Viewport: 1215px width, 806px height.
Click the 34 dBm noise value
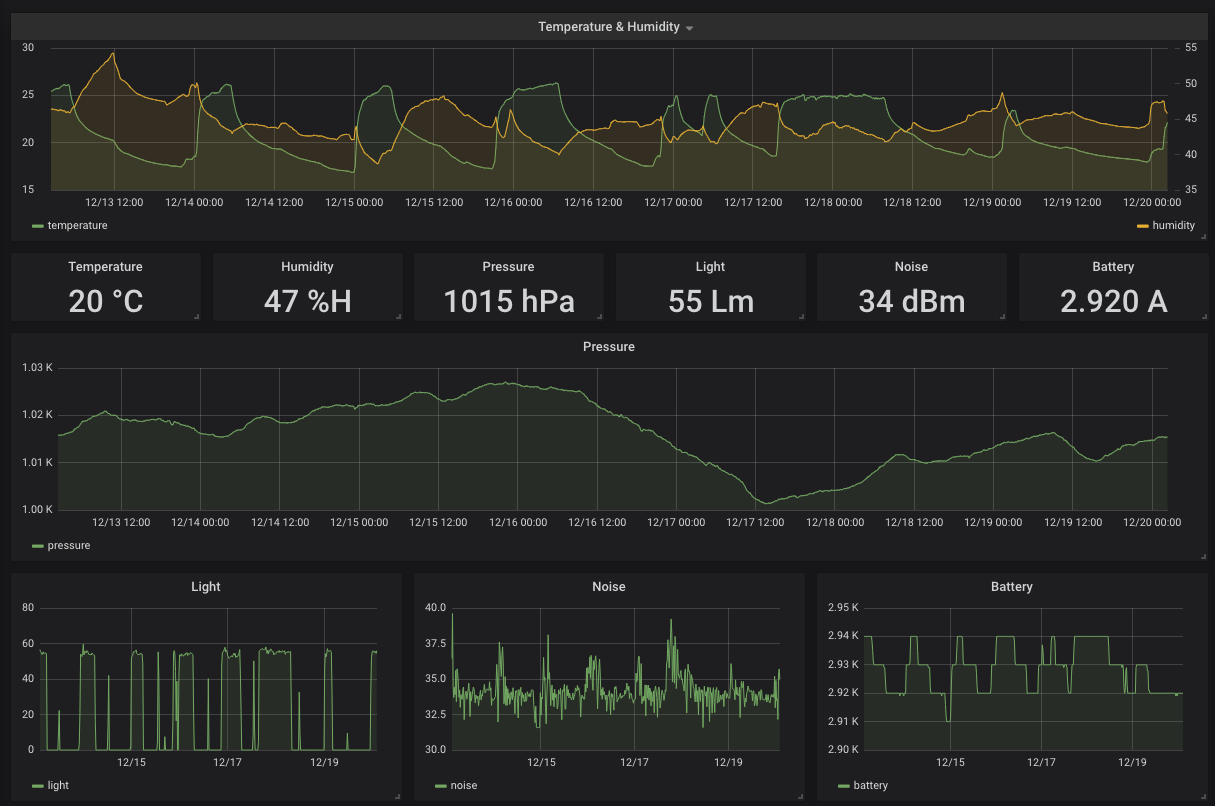pyautogui.click(x=911, y=301)
